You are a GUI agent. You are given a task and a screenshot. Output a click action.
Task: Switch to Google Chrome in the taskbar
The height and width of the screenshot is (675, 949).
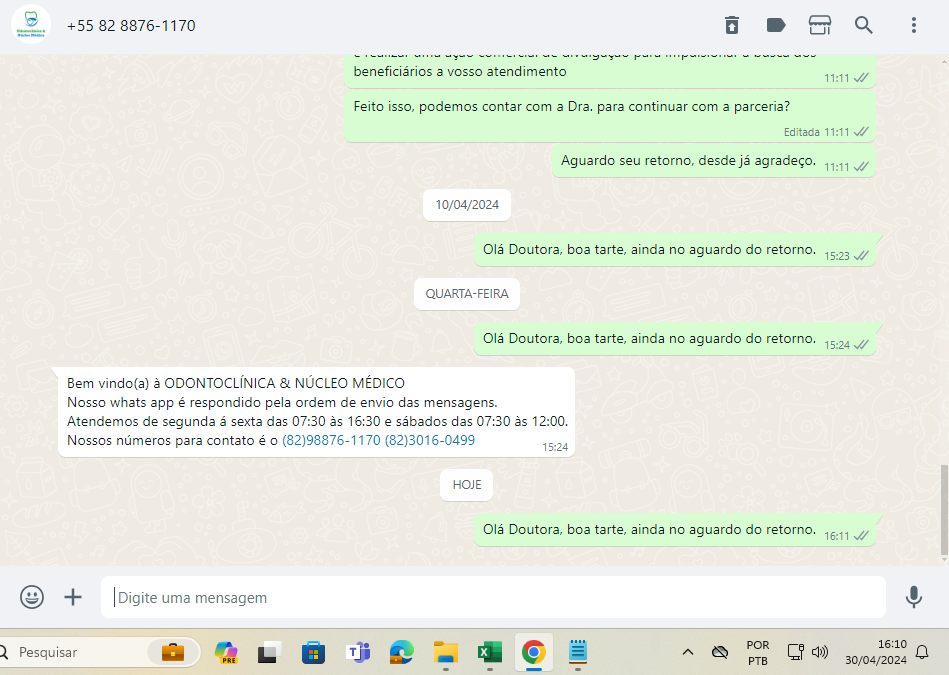coord(533,652)
